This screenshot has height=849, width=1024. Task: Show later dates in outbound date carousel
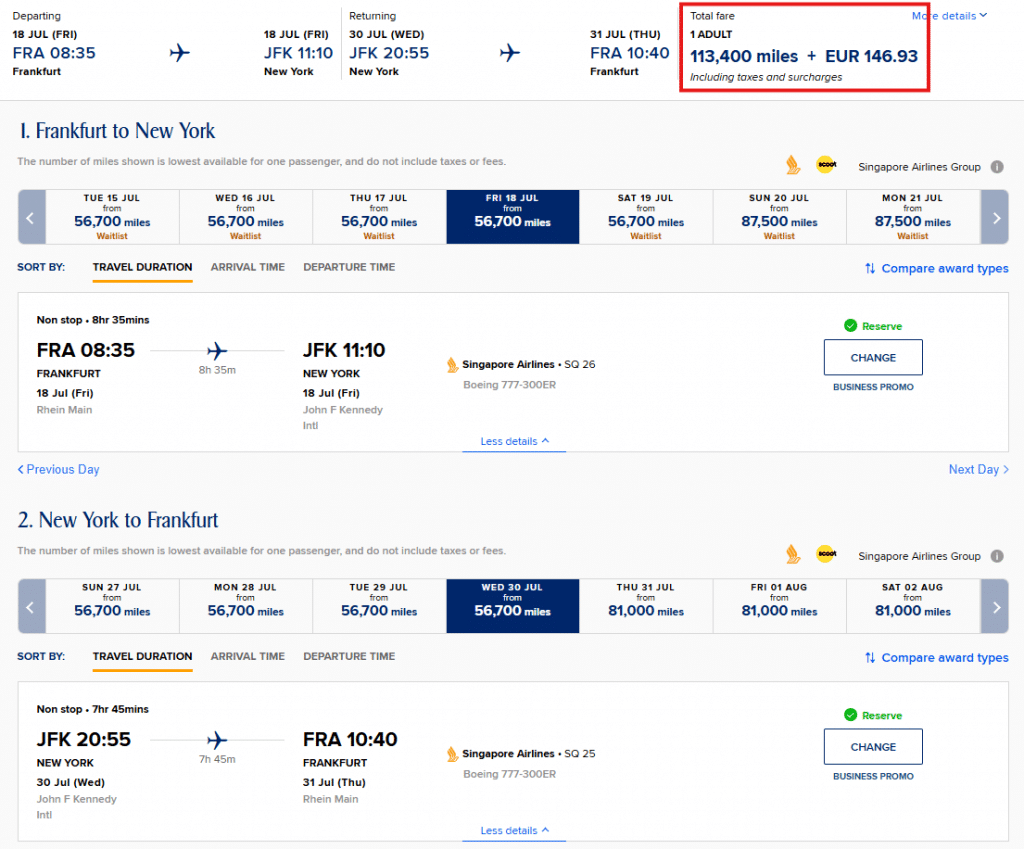point(995,216)
